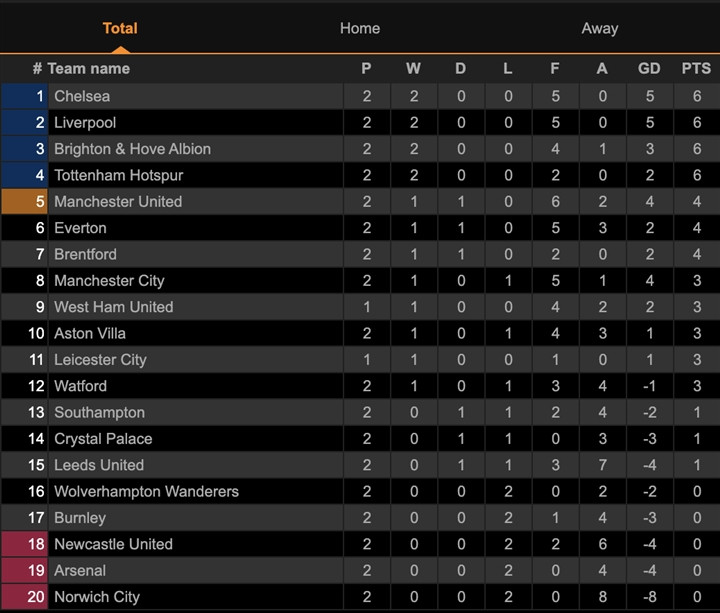This screenshot has width=720, height=613.
Task: Open Wolverhampton Wanderers team link
Action: click(146, 491)
